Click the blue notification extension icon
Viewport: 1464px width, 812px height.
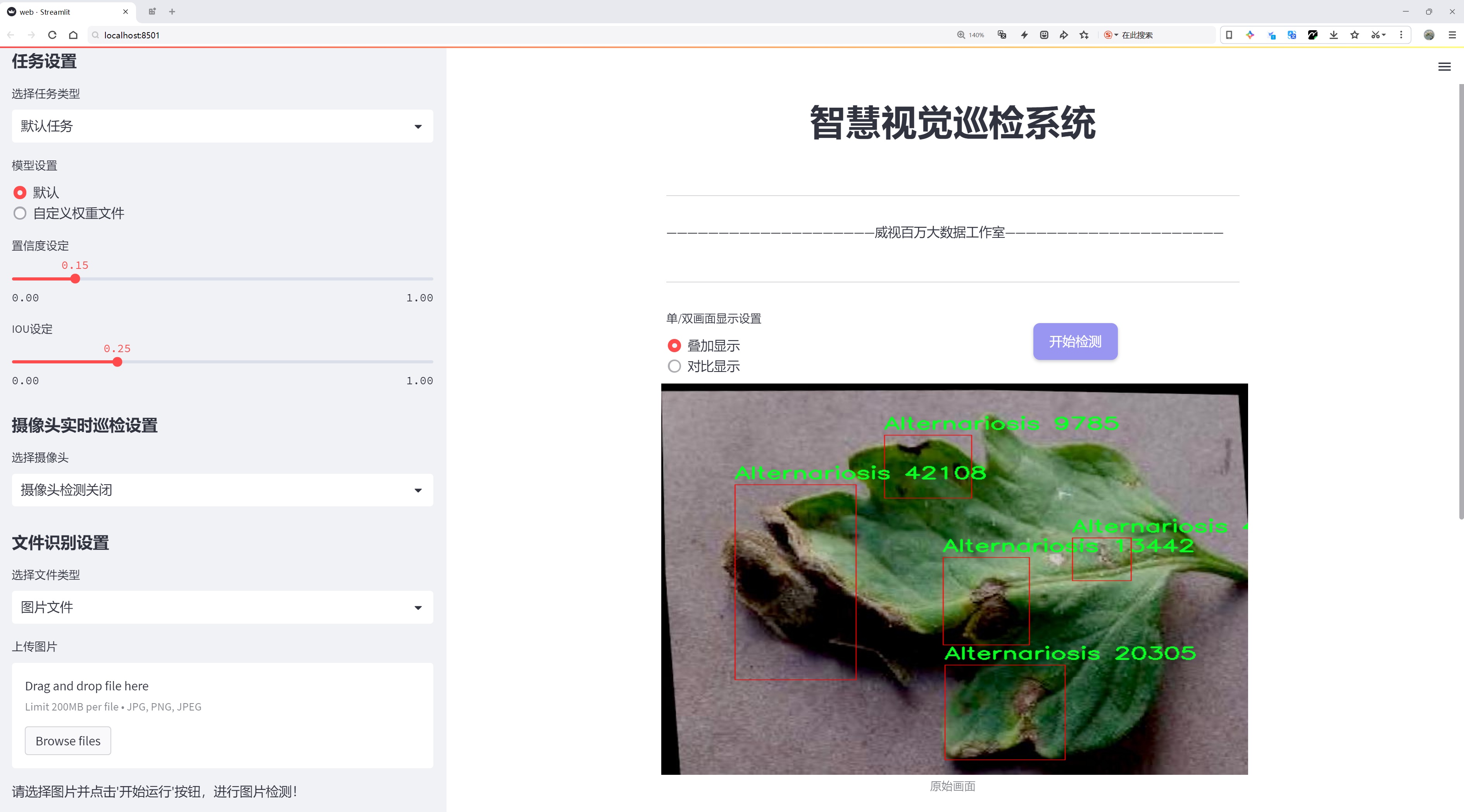[x=1271, y=35]
